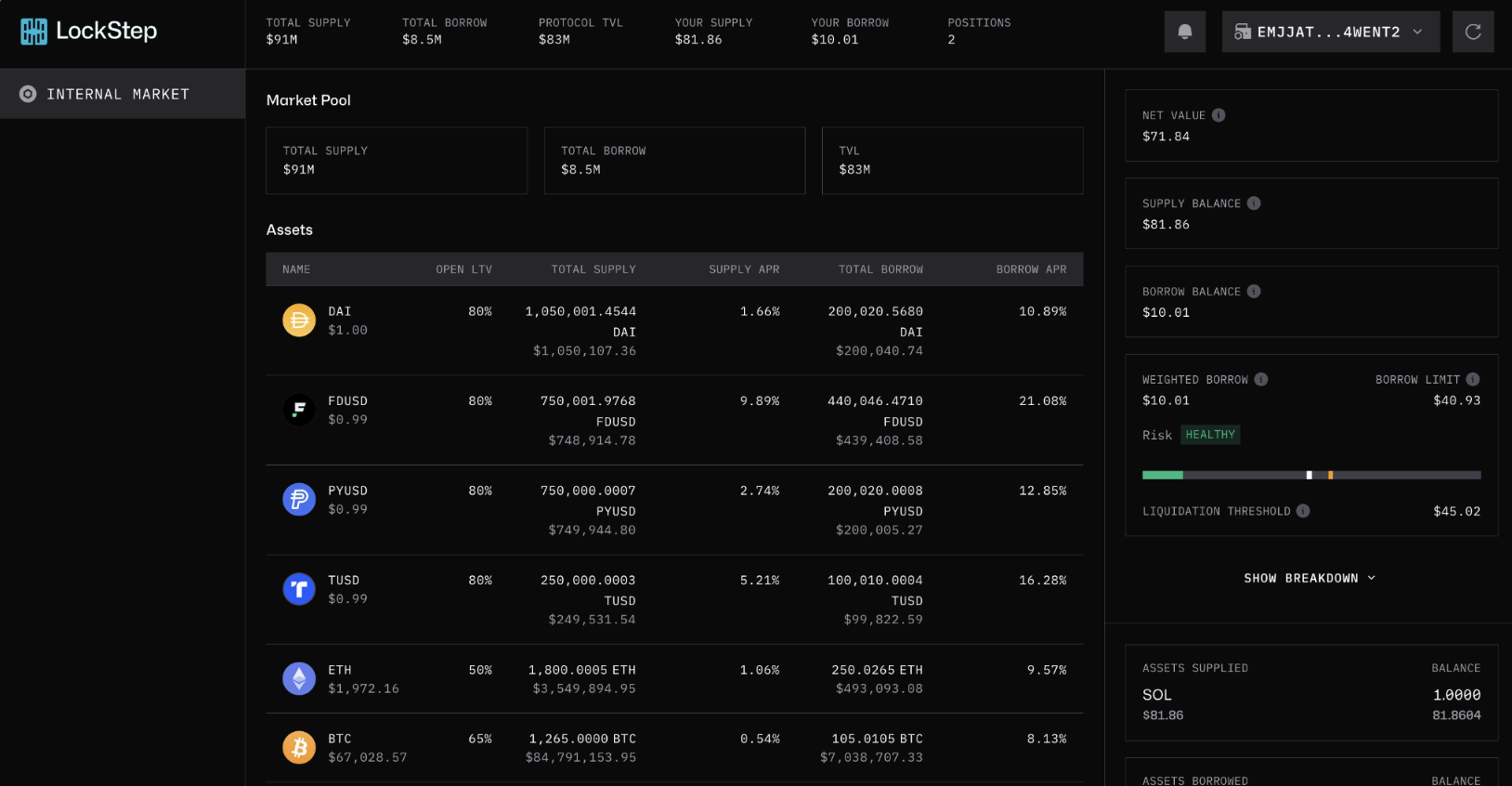
Task: Click the LockStep logo
Action: coord(89,32)
